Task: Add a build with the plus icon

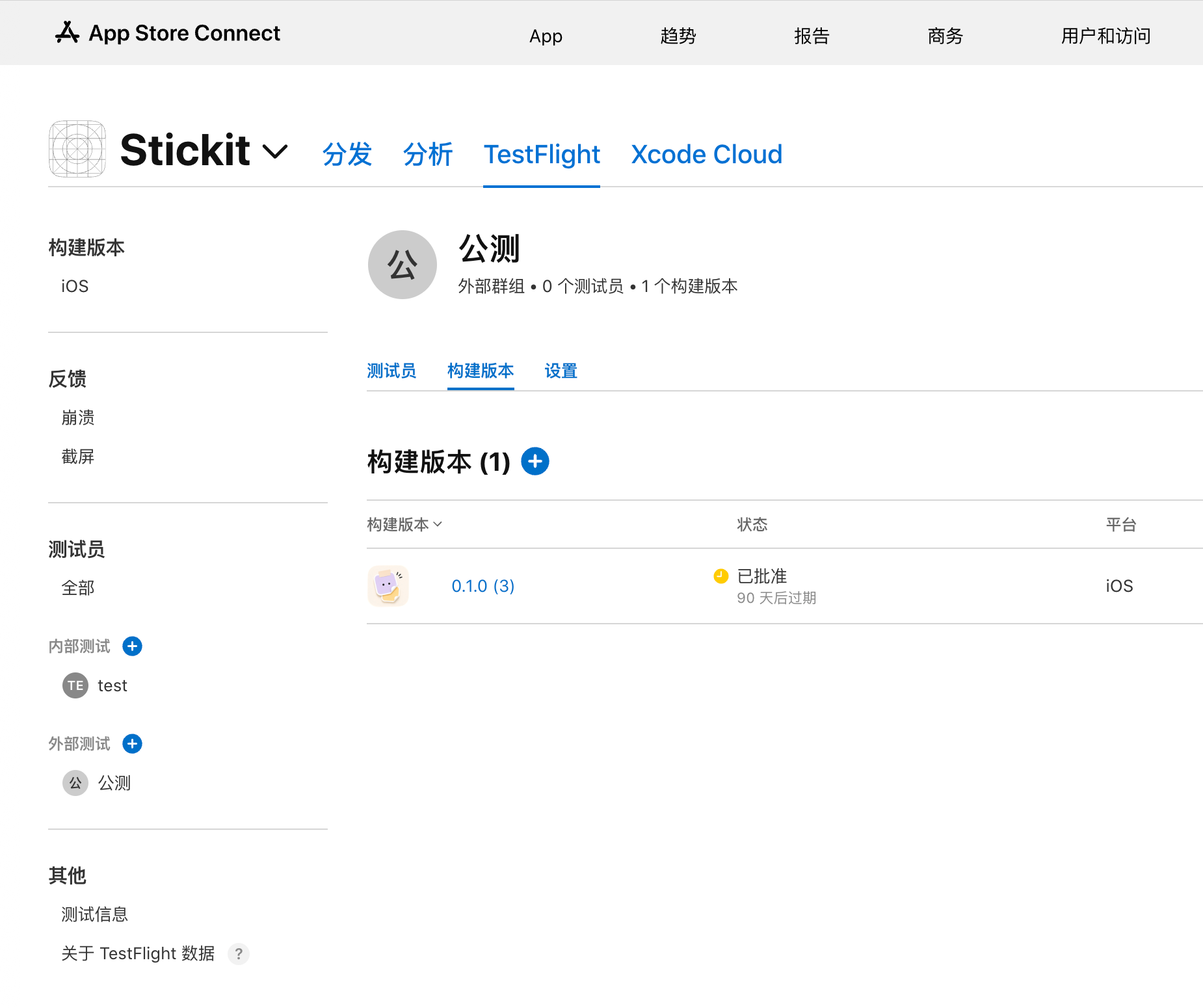Action: (535, 462)
